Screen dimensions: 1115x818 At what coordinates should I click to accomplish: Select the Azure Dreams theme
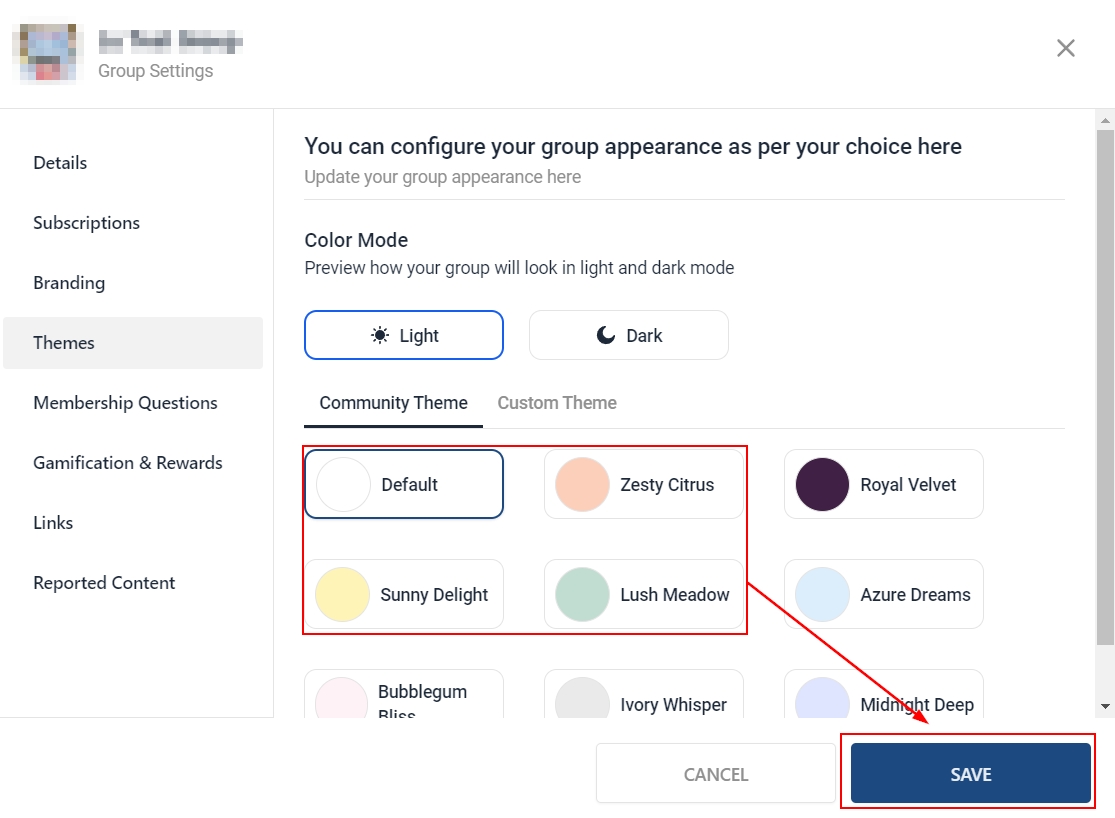(884, 594)
